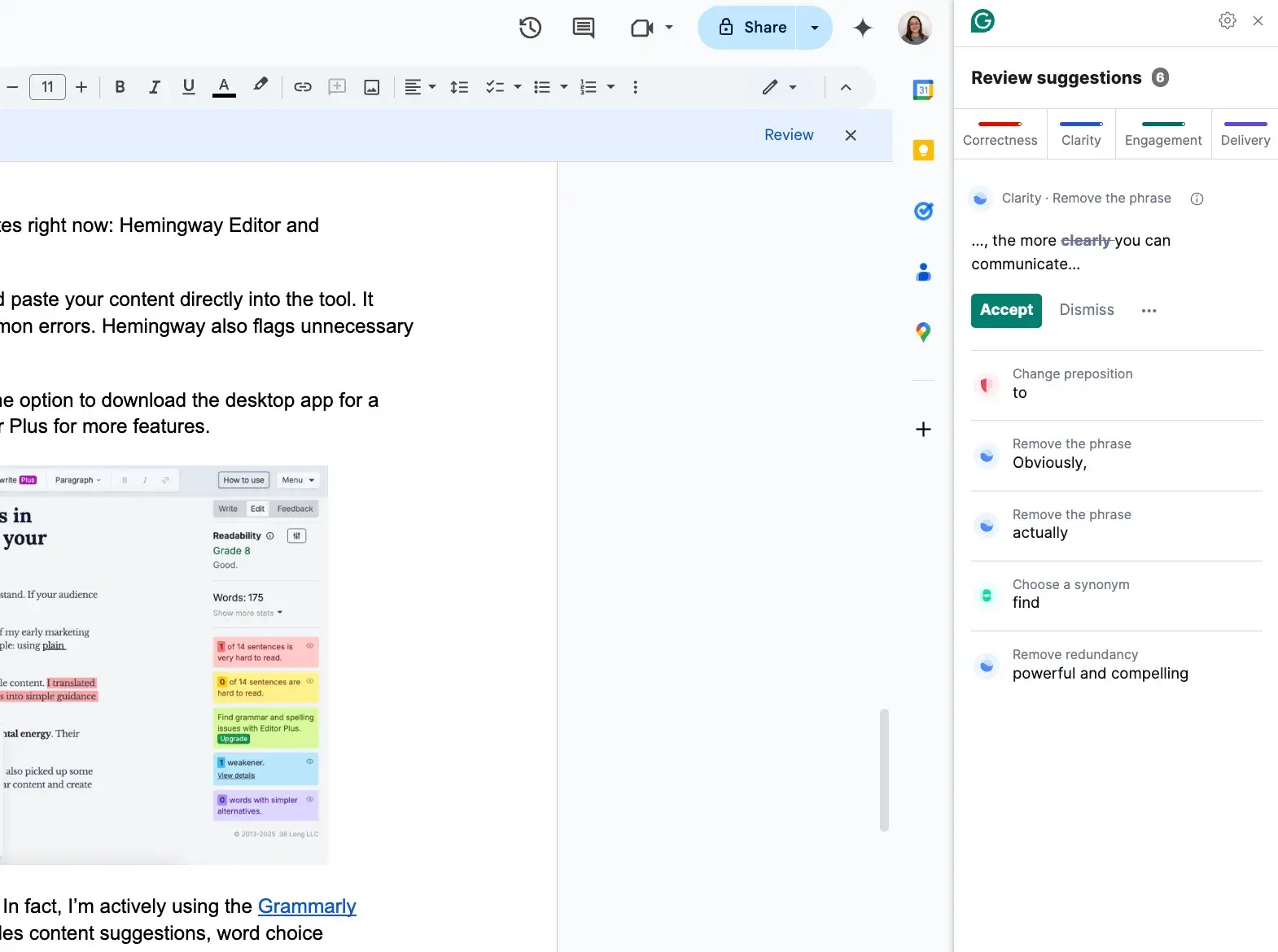This screenshot has height=952, width=1278.
Task: Open the editing mode pencil dropdown
Action: pos(778,87)
